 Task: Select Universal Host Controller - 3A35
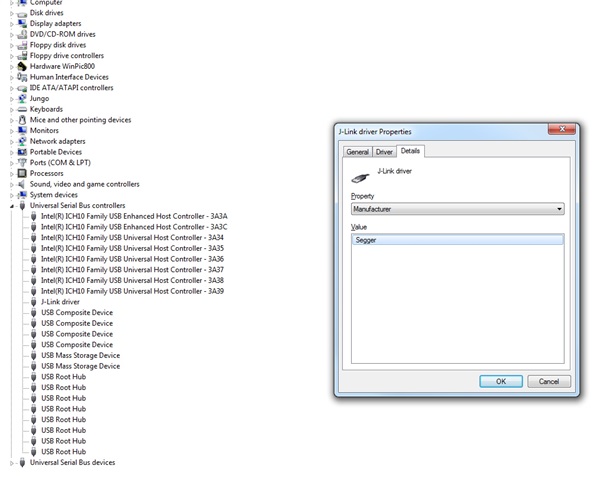[132, 249]
